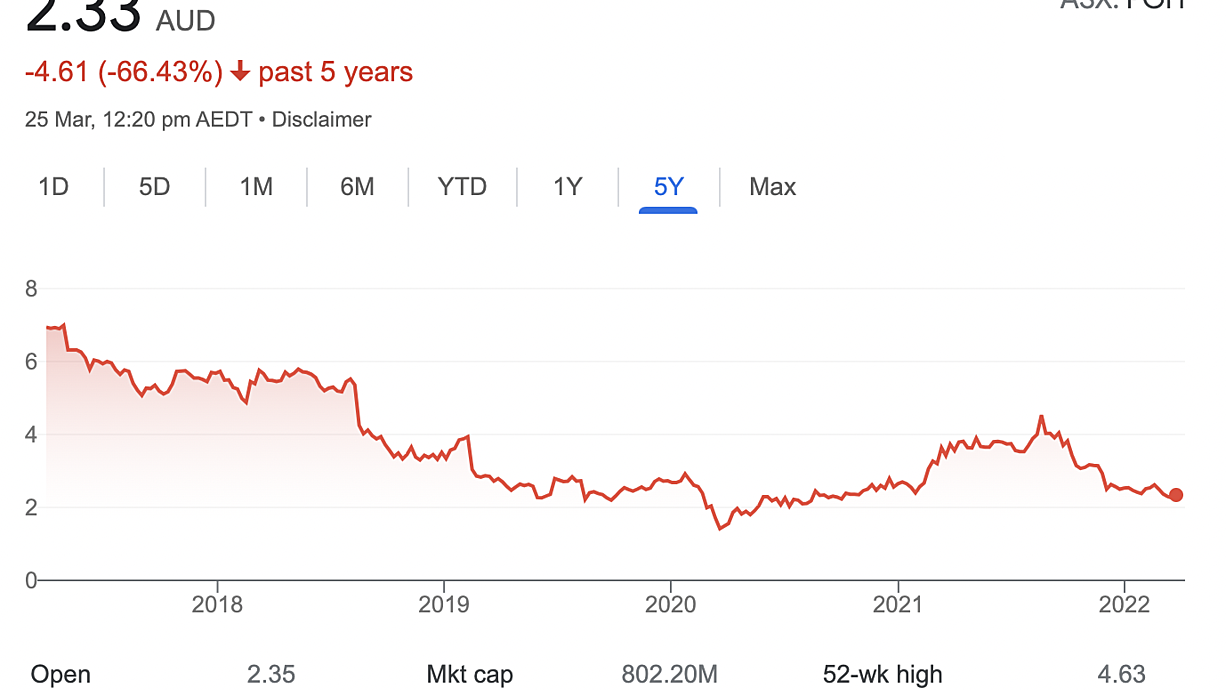The image size is (1226, 690).
Task: Switch to the 5D range tab
Action: tap(154, 187)
